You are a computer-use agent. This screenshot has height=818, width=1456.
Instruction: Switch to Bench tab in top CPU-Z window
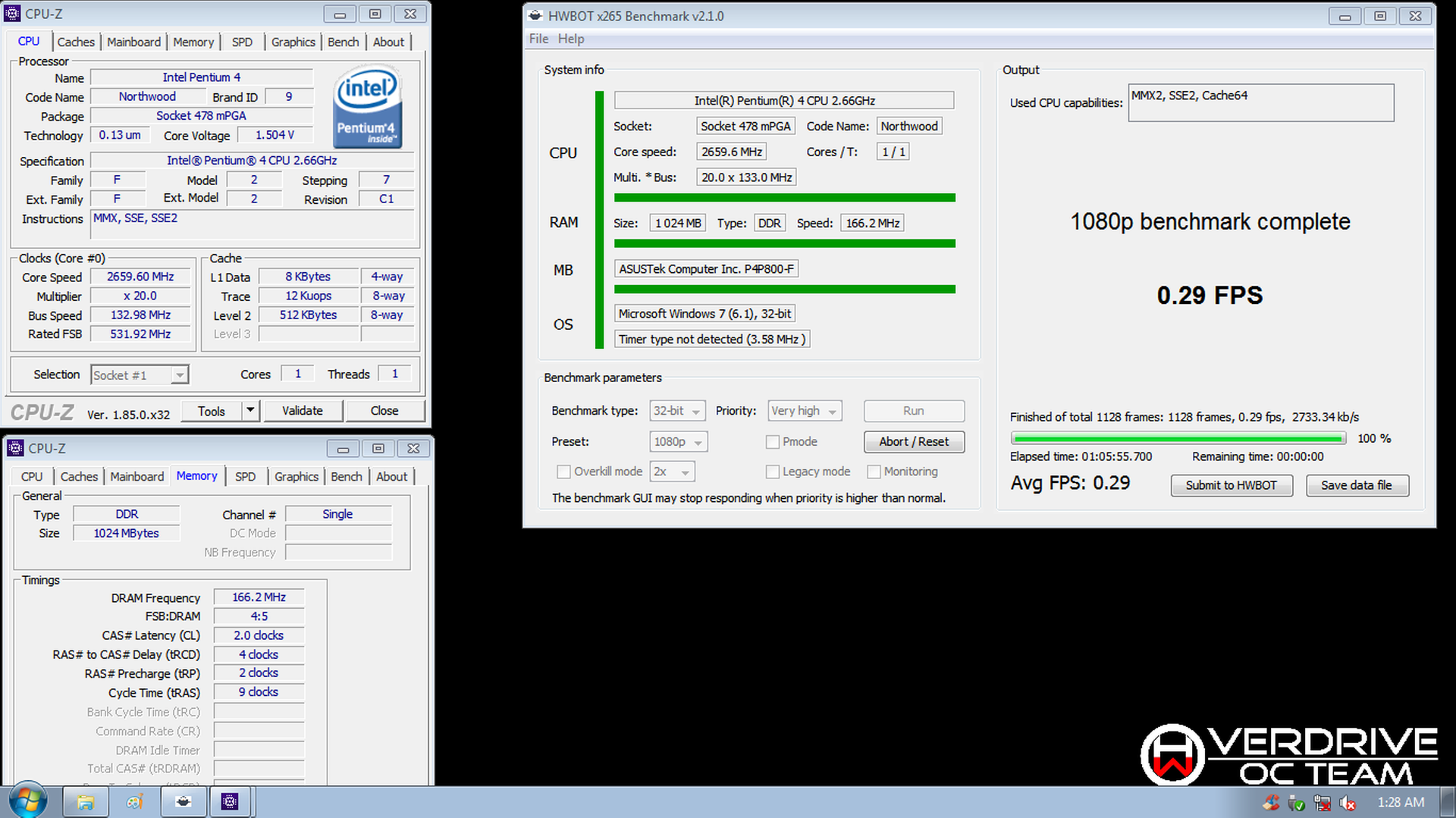tap(343, 42)
